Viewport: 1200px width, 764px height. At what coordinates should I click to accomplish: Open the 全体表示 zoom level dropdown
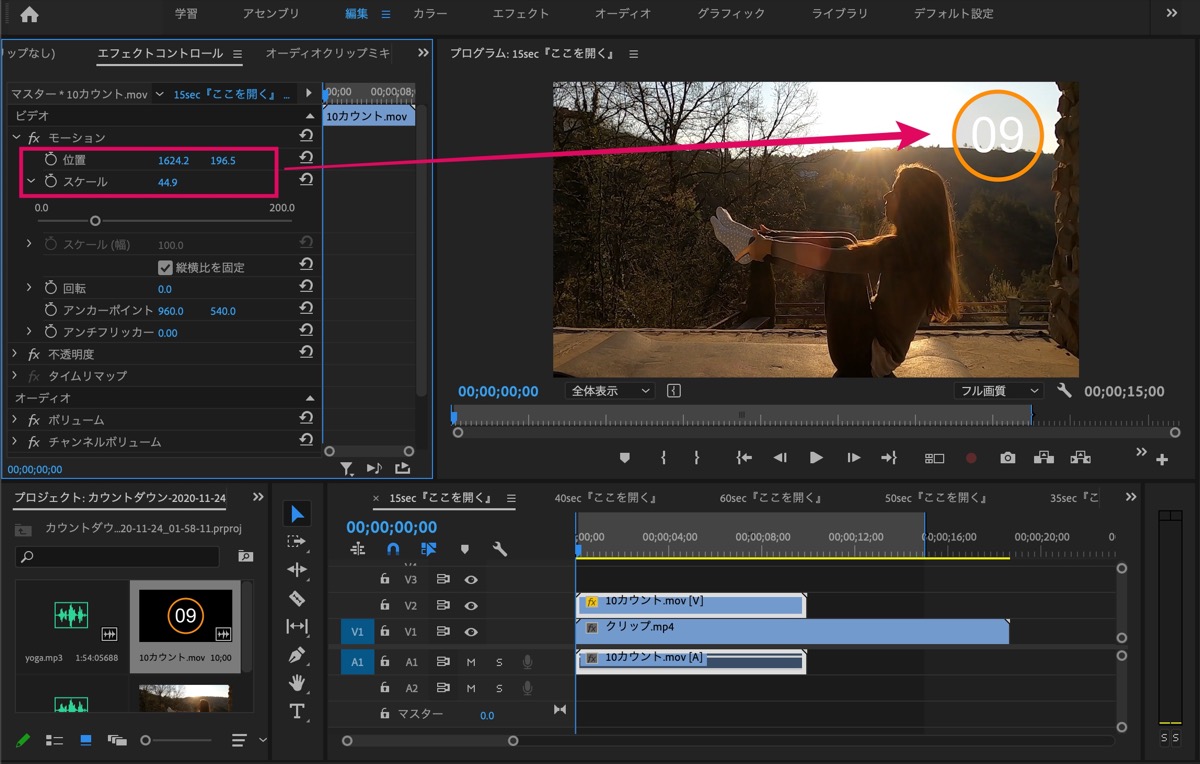(x=609, y=391)
